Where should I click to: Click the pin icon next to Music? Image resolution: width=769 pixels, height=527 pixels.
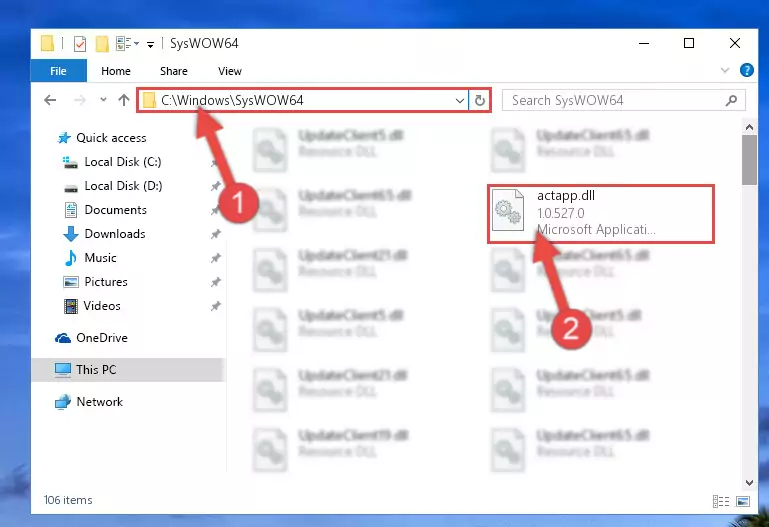click(215, 258)
